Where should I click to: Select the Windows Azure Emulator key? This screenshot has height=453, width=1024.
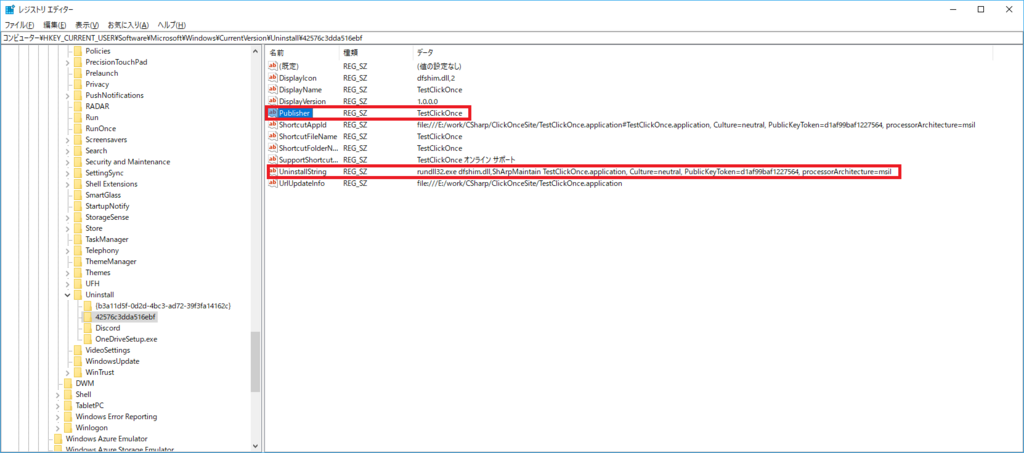(x=106, y=439)
